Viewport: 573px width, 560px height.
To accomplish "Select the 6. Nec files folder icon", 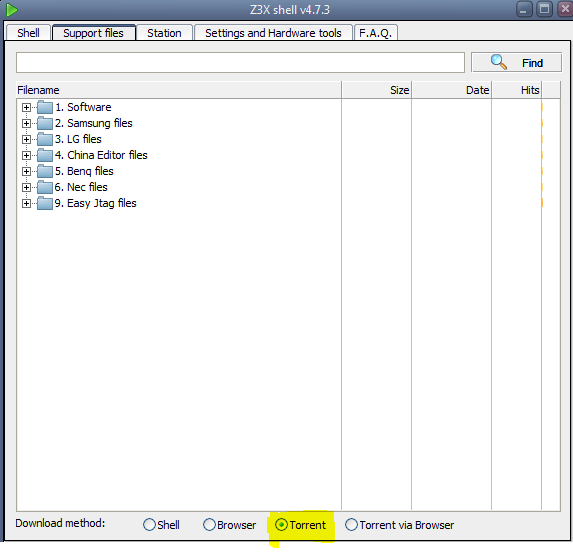I will [45, 187].
